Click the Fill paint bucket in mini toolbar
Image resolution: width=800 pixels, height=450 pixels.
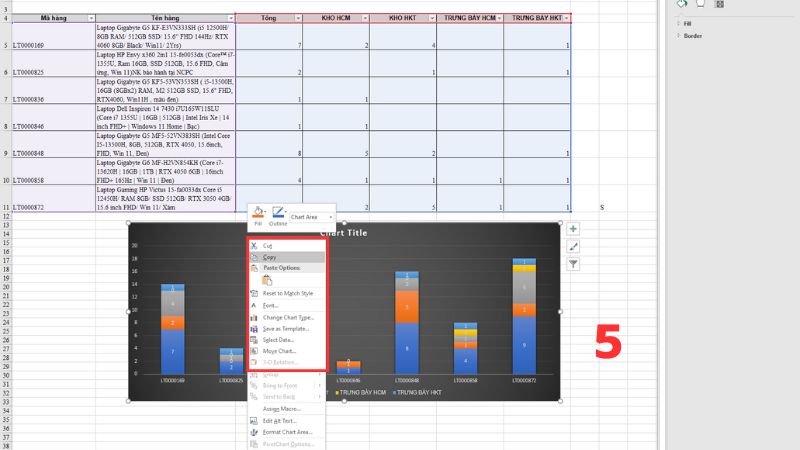[x=258, y=212]
